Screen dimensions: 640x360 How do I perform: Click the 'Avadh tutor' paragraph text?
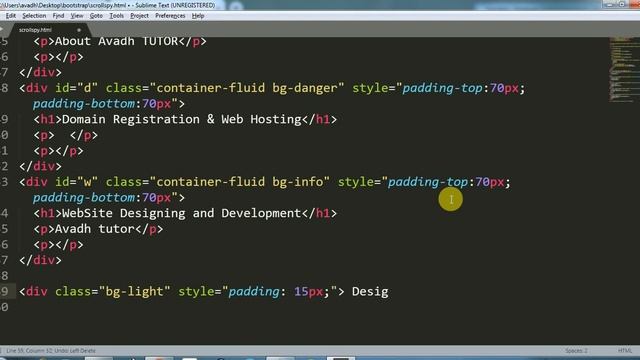click(x=95, y=229)
